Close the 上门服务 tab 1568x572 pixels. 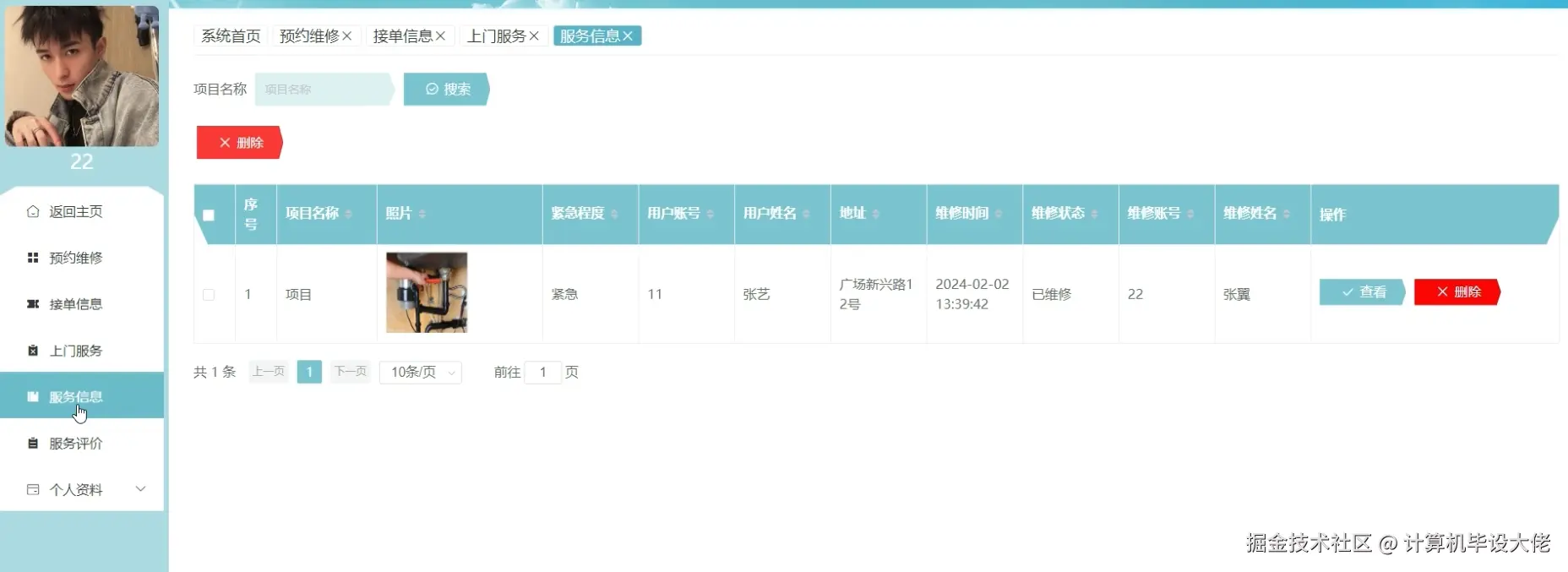point(534,35)
